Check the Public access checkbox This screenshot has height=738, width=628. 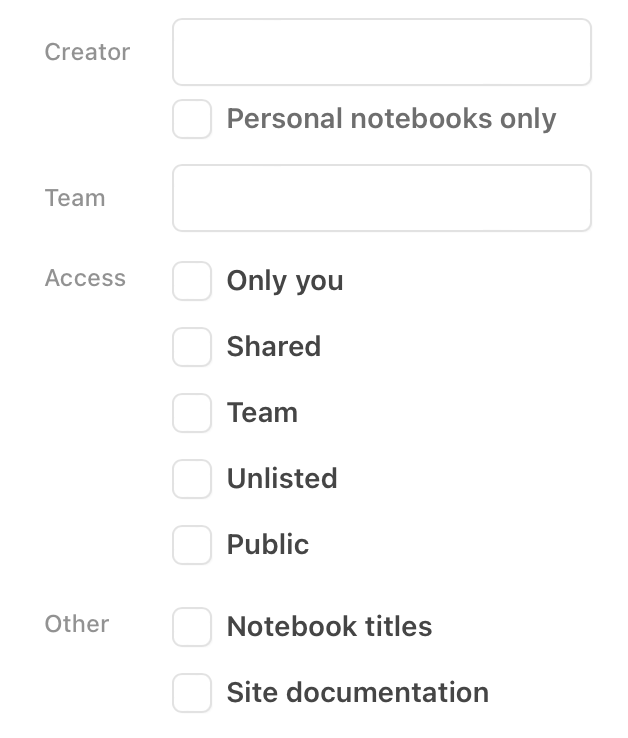[x=192, y=545]
